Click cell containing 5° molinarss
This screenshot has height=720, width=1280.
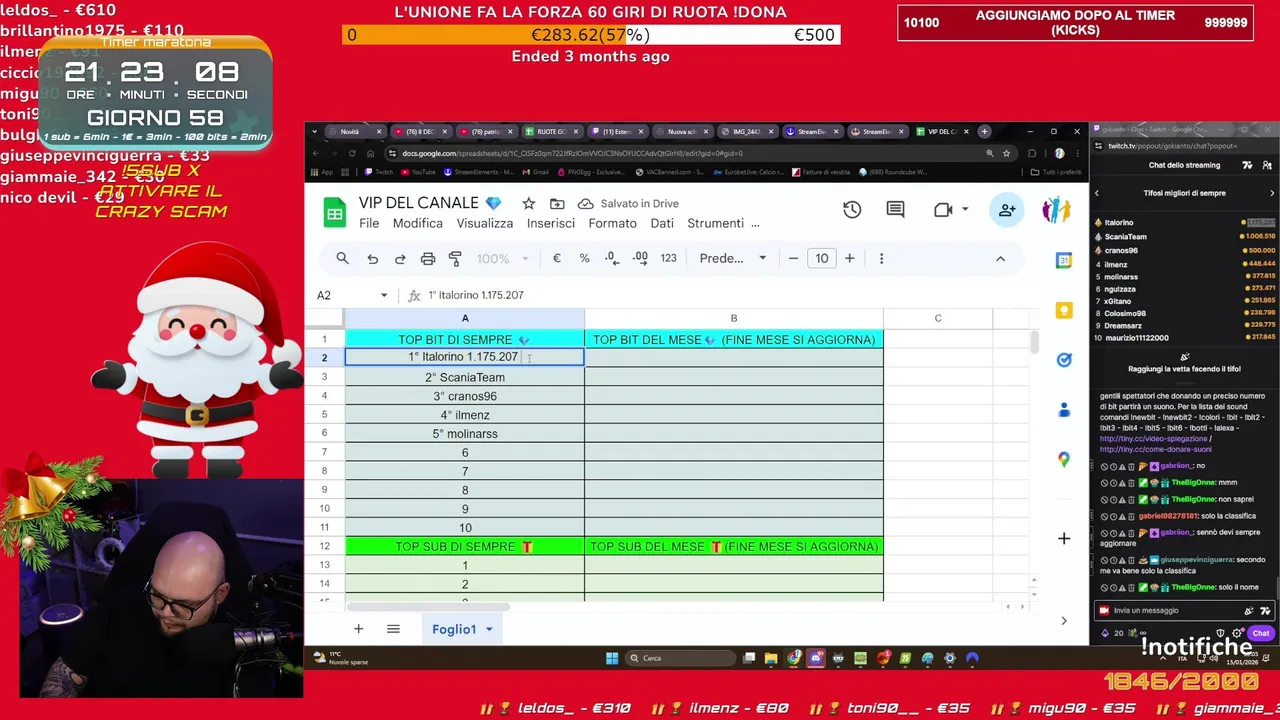pyautogui.click(x=465, y=434)
